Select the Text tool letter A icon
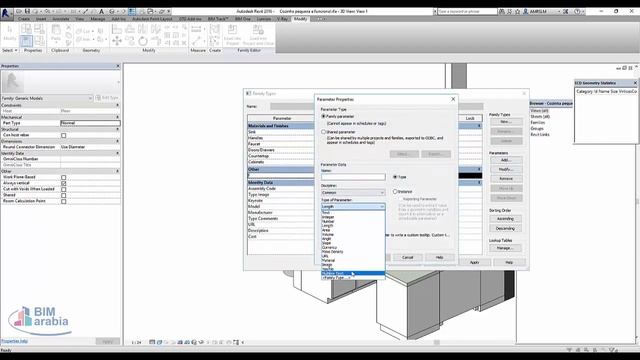Viewport: 640px width, 360px height. coord(102,11)
